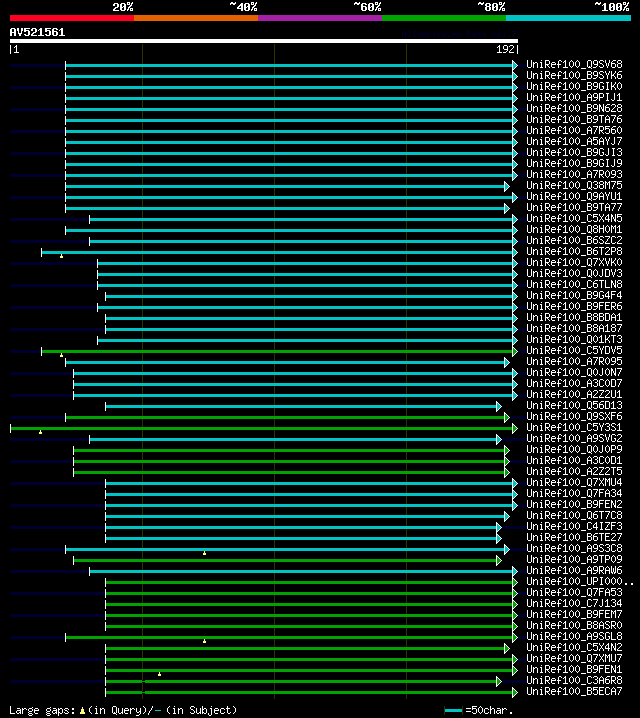Click the purple ~60% identity color bar

(x=320, y=18)
